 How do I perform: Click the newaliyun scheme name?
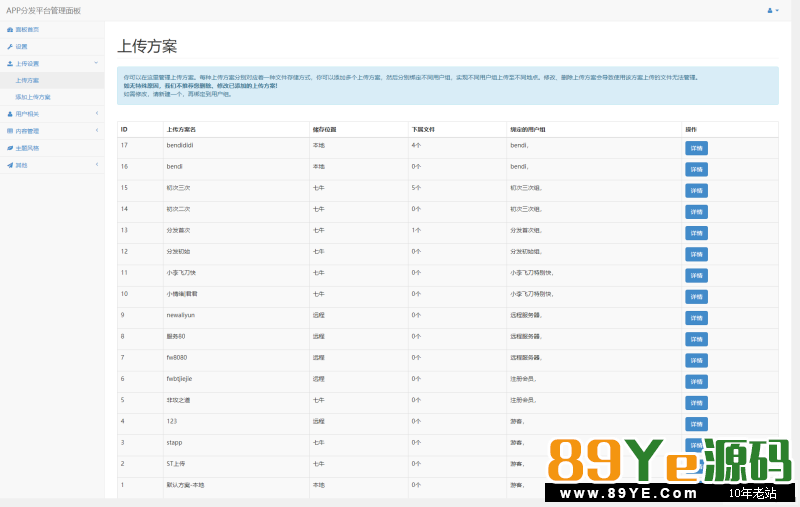(x=181, y=315)
